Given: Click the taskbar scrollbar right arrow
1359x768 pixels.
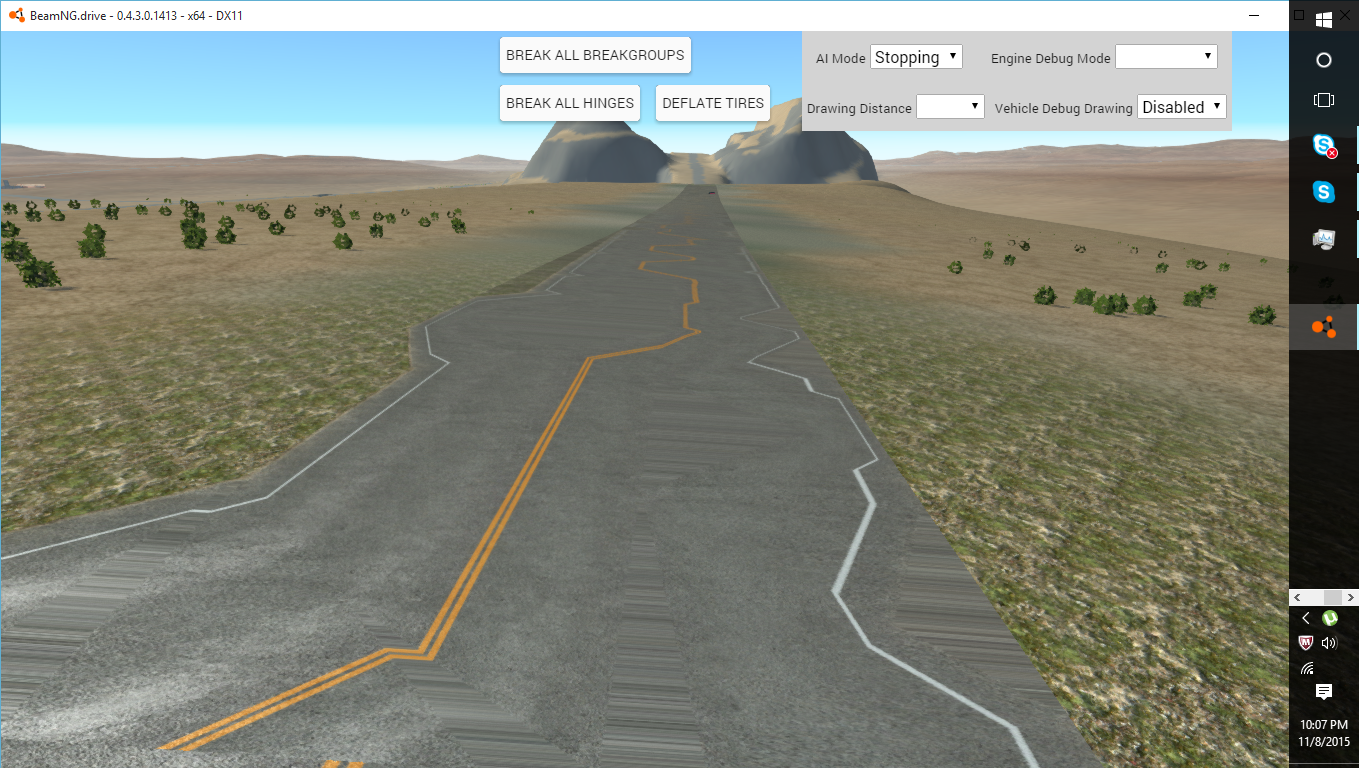Looking at the screenshot, I should coord(1352,597).
